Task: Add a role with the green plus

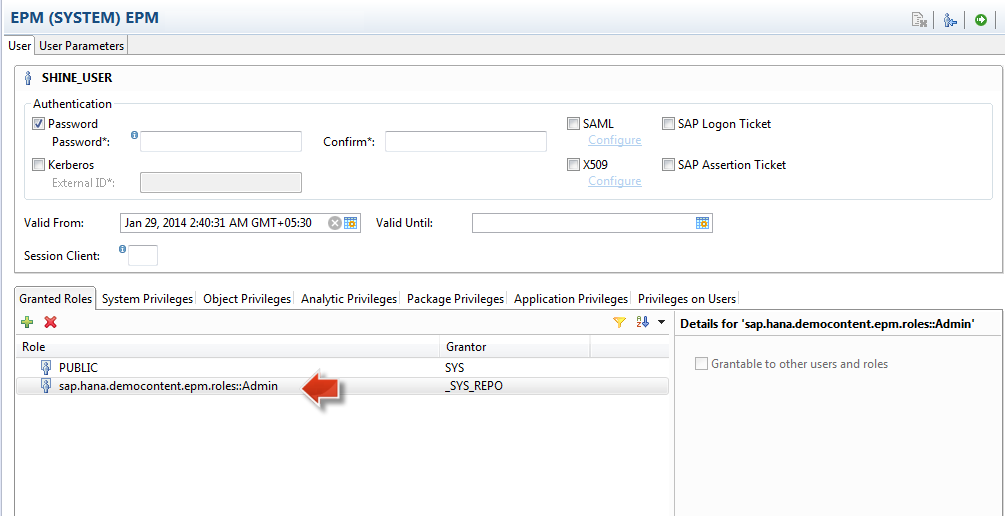Action: (27, 322)
